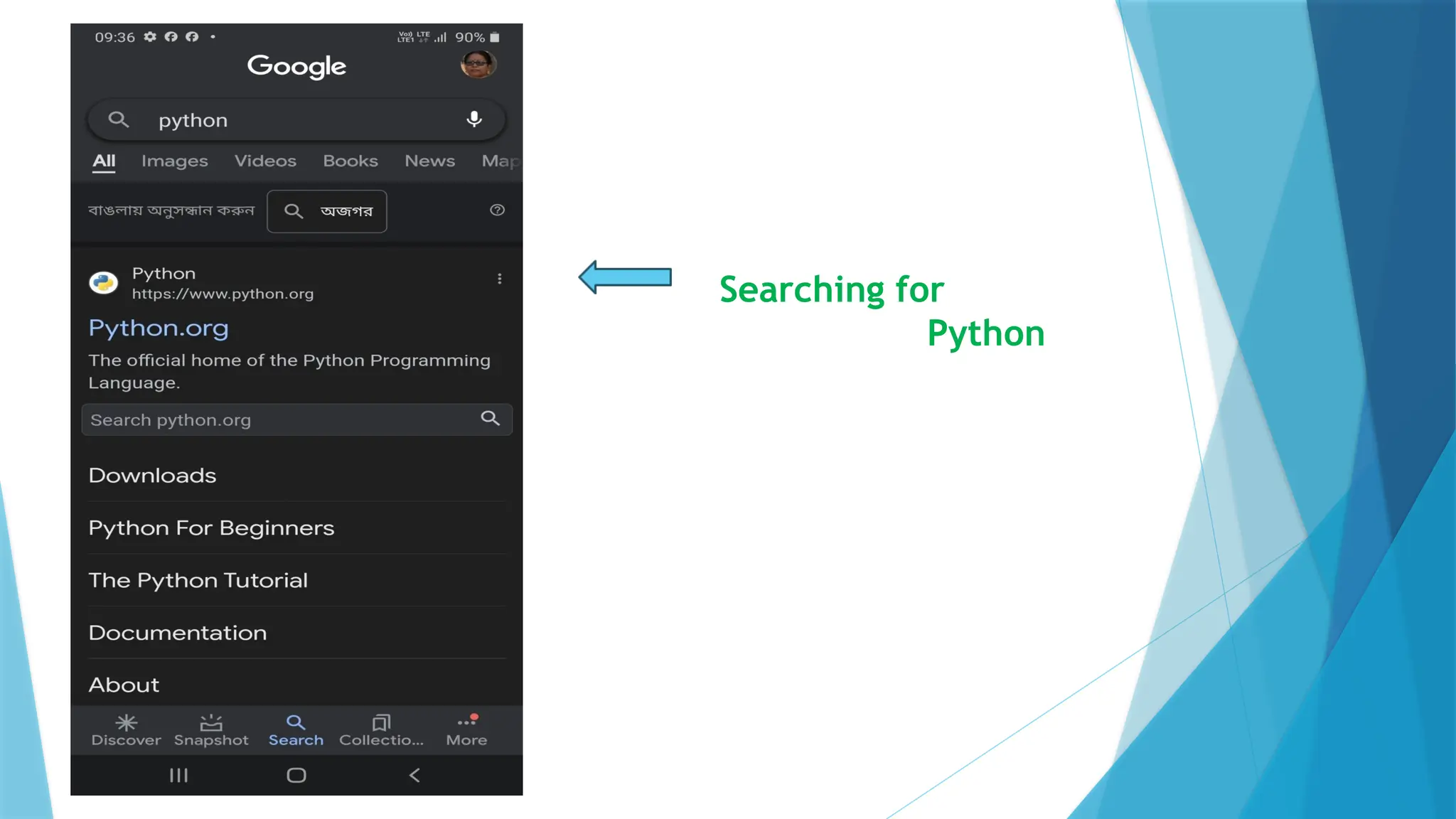This screenshot has width=1456, height=819.
Task: Open the Downloads sitelink
Action: pyautogui.click(x=152, y=476)
